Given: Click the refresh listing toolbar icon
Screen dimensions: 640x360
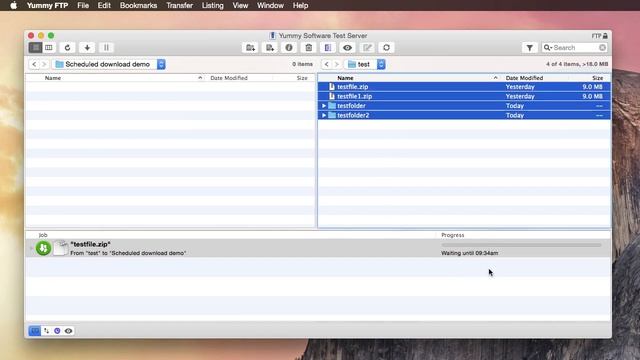Looking at the screenshot, I should coord(67,48).
